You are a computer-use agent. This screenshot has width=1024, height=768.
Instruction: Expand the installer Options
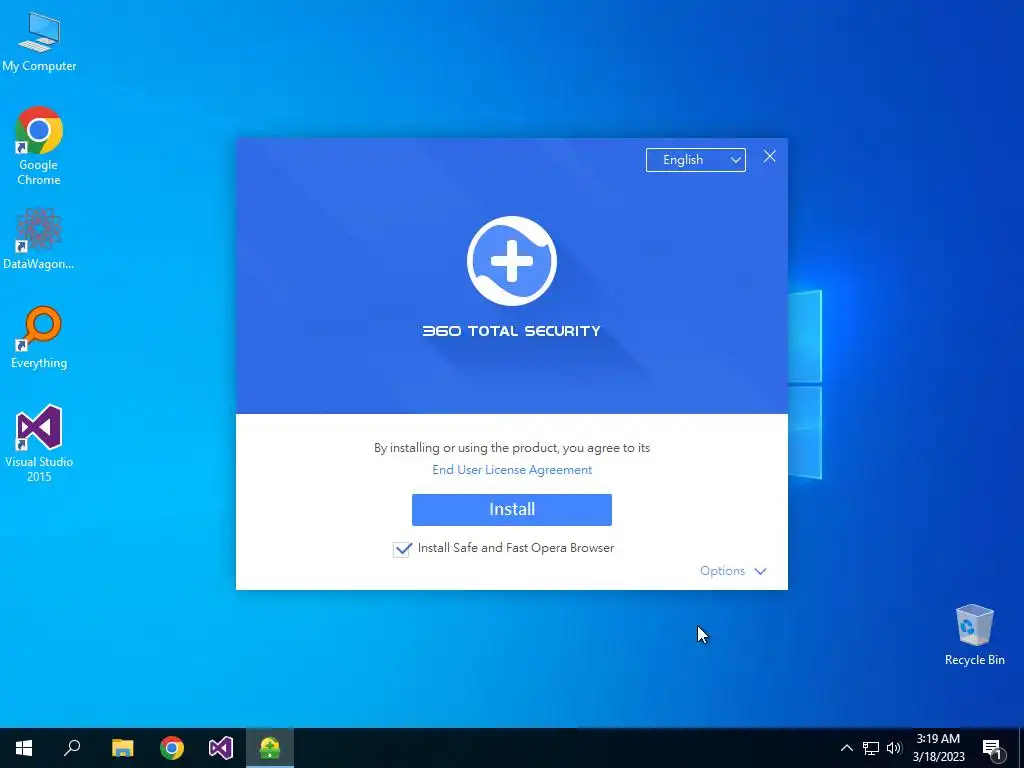point(733,571)
